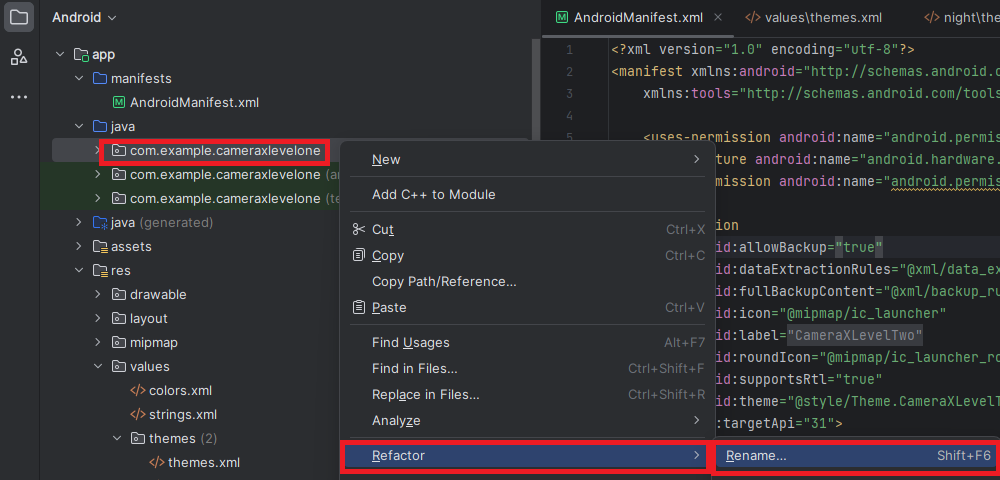1000x480 pixels.
Task: Collapse the app module node
Action: (x=59, y=55)
